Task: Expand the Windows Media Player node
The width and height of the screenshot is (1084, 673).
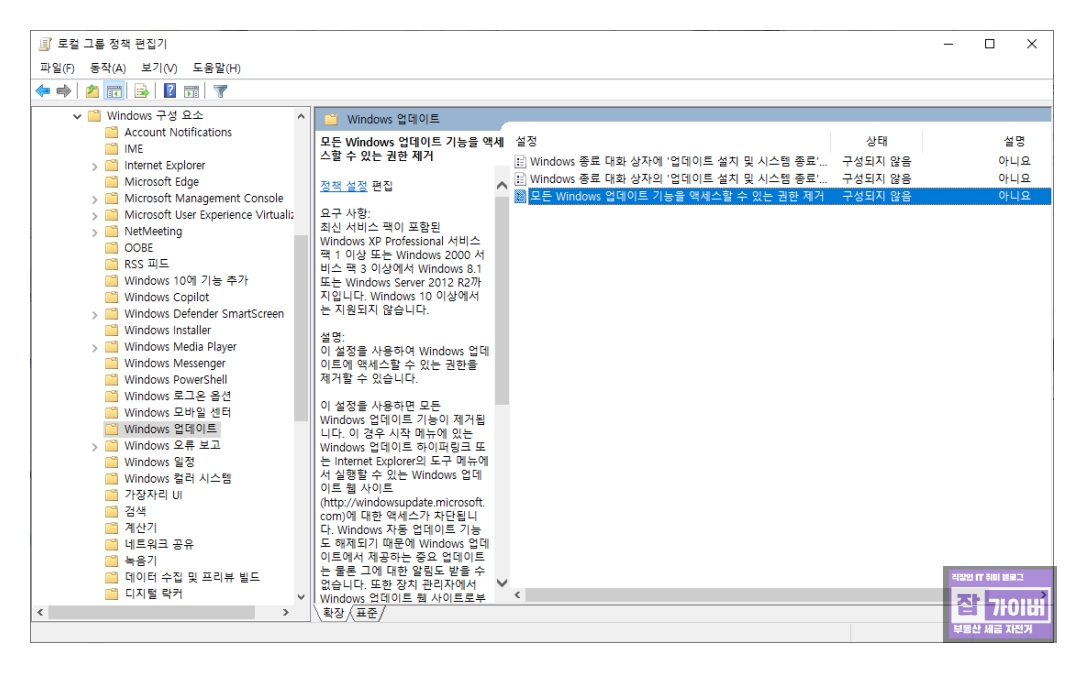Action: coord(95,348)
